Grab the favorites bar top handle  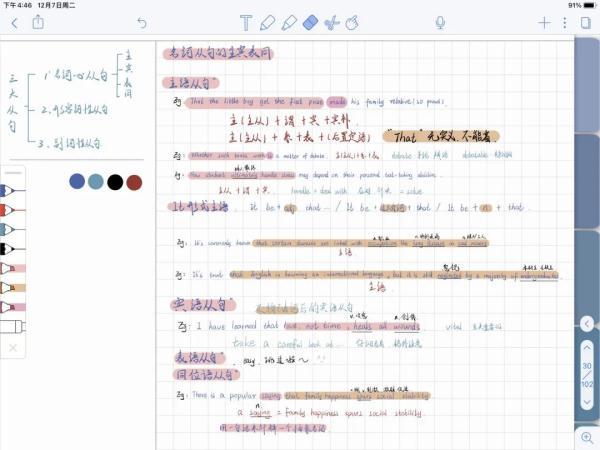[13, 173]
